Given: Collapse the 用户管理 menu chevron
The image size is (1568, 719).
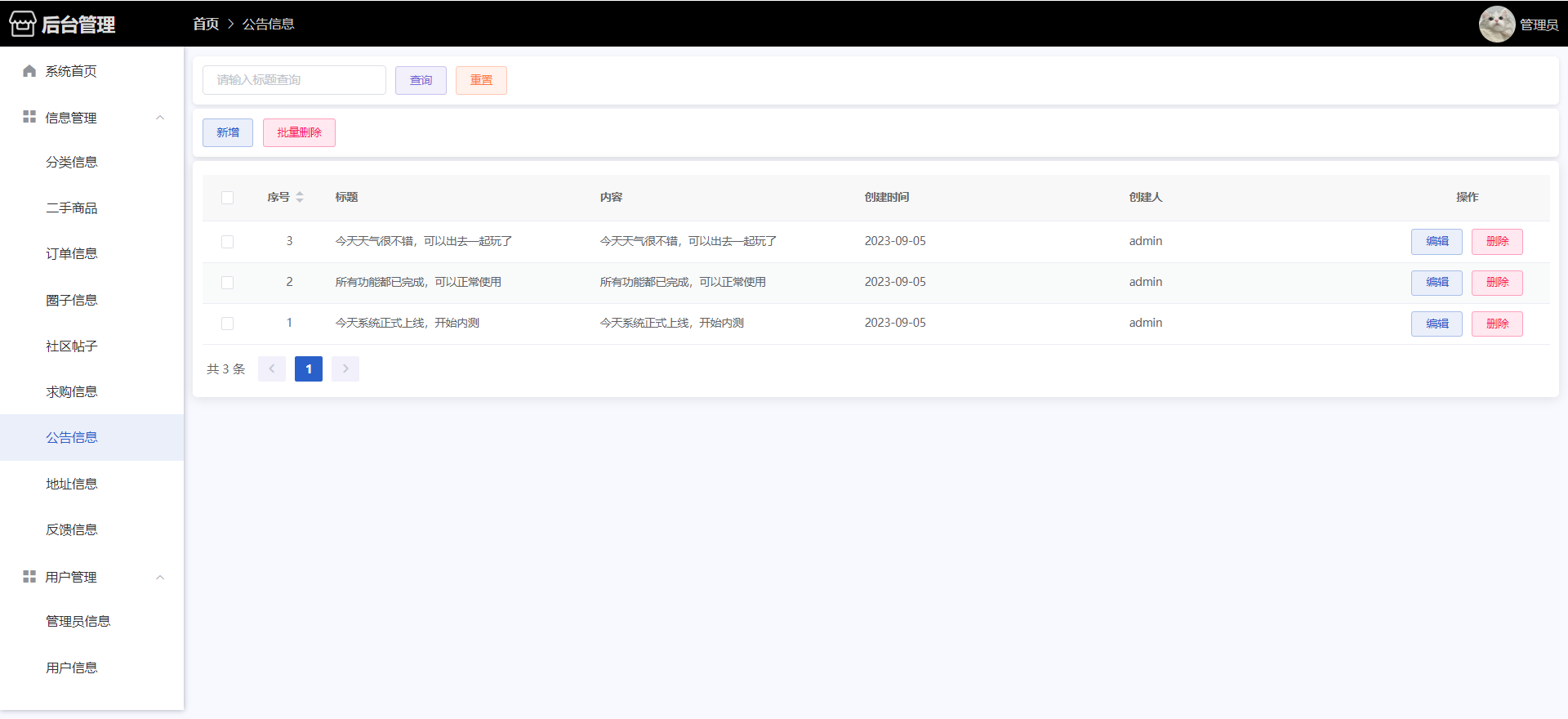Looking at the screenshot, I should pyautogui.click(x=160, y=578).
